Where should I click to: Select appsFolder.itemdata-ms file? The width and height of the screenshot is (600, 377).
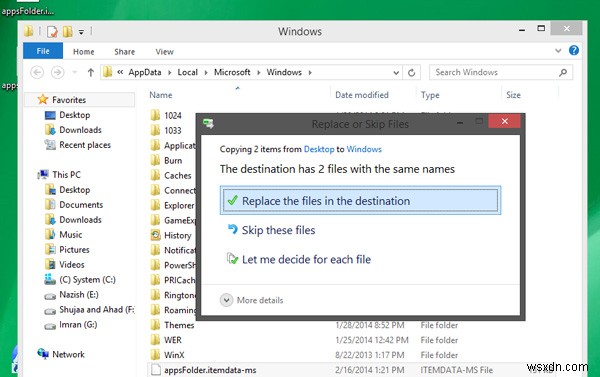click(210, 370)
